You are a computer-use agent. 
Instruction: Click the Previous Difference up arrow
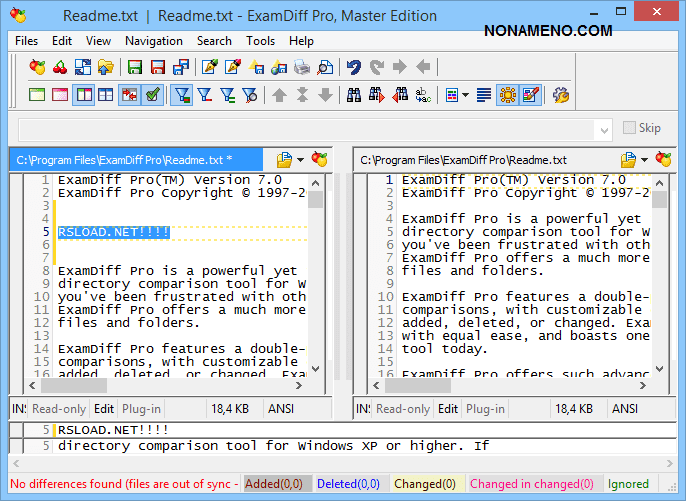coord(279,95)
